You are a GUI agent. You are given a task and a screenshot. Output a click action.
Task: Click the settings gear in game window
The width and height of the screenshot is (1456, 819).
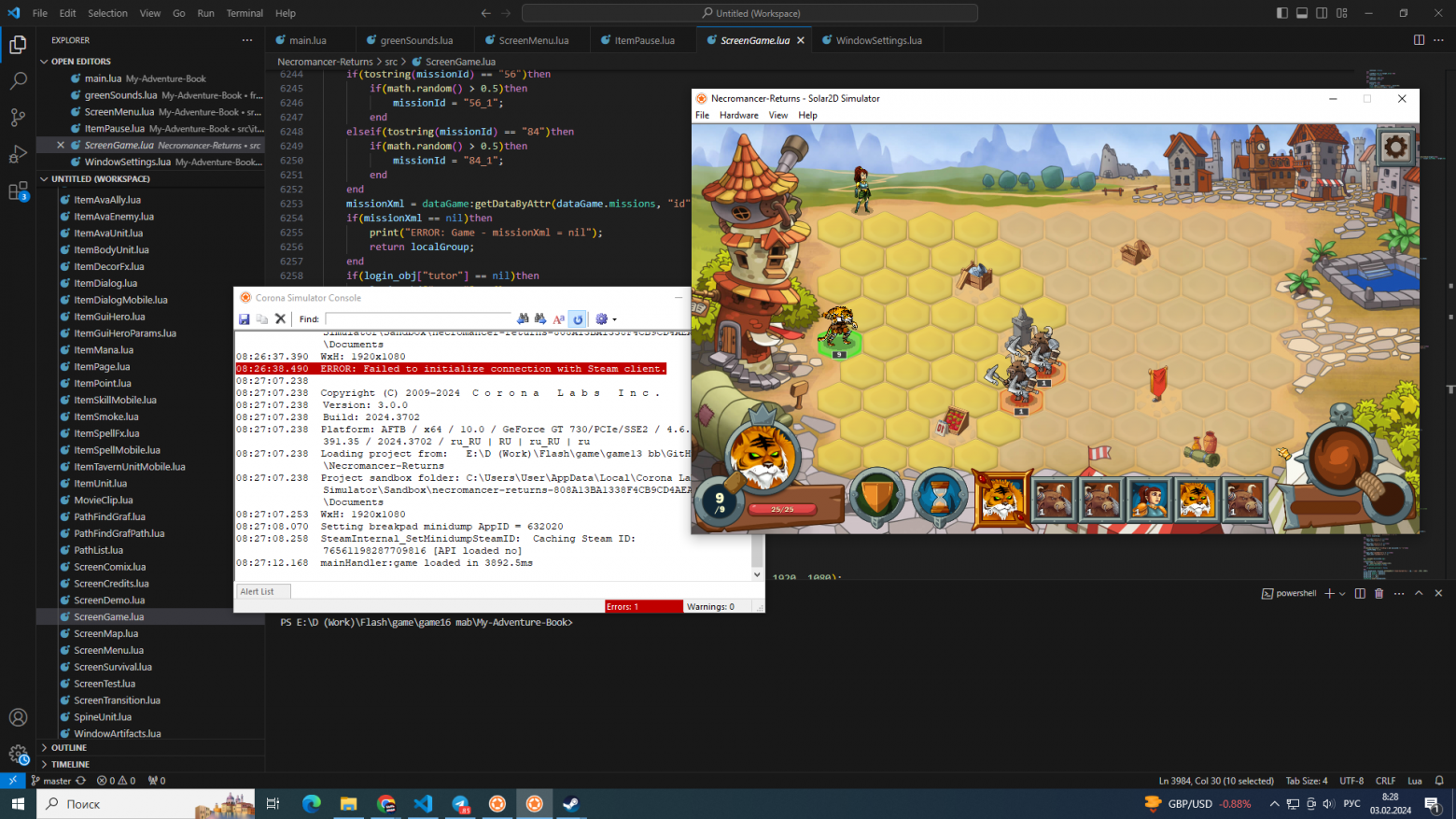pos(1396,147)
